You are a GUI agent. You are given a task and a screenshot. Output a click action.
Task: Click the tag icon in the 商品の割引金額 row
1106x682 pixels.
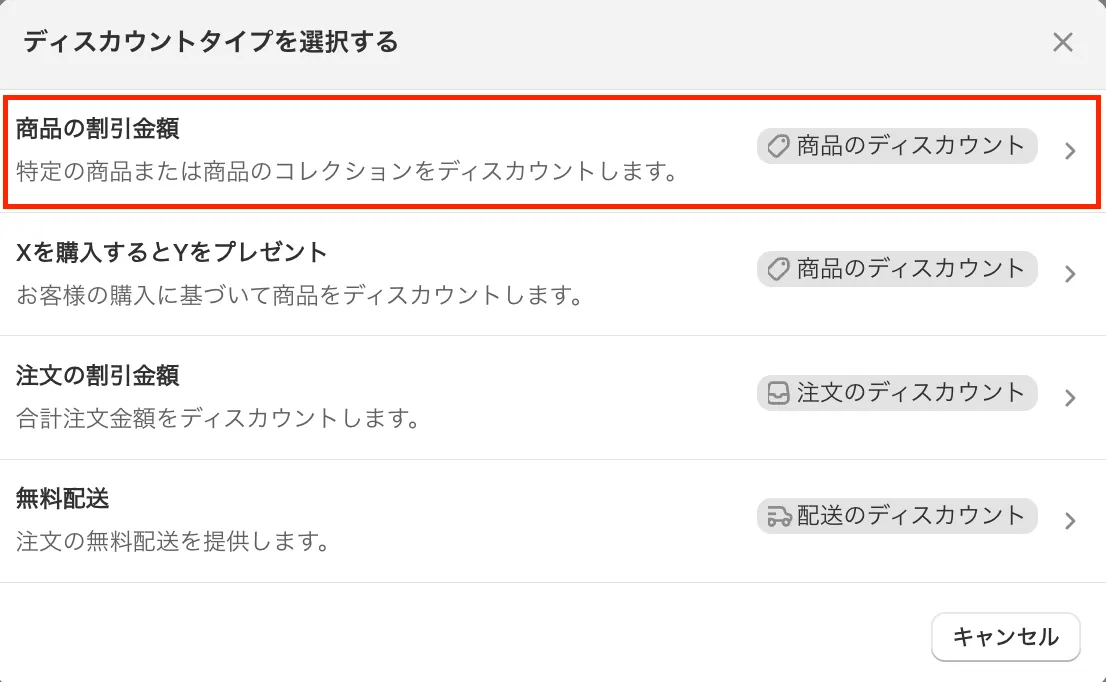point(778,147)
